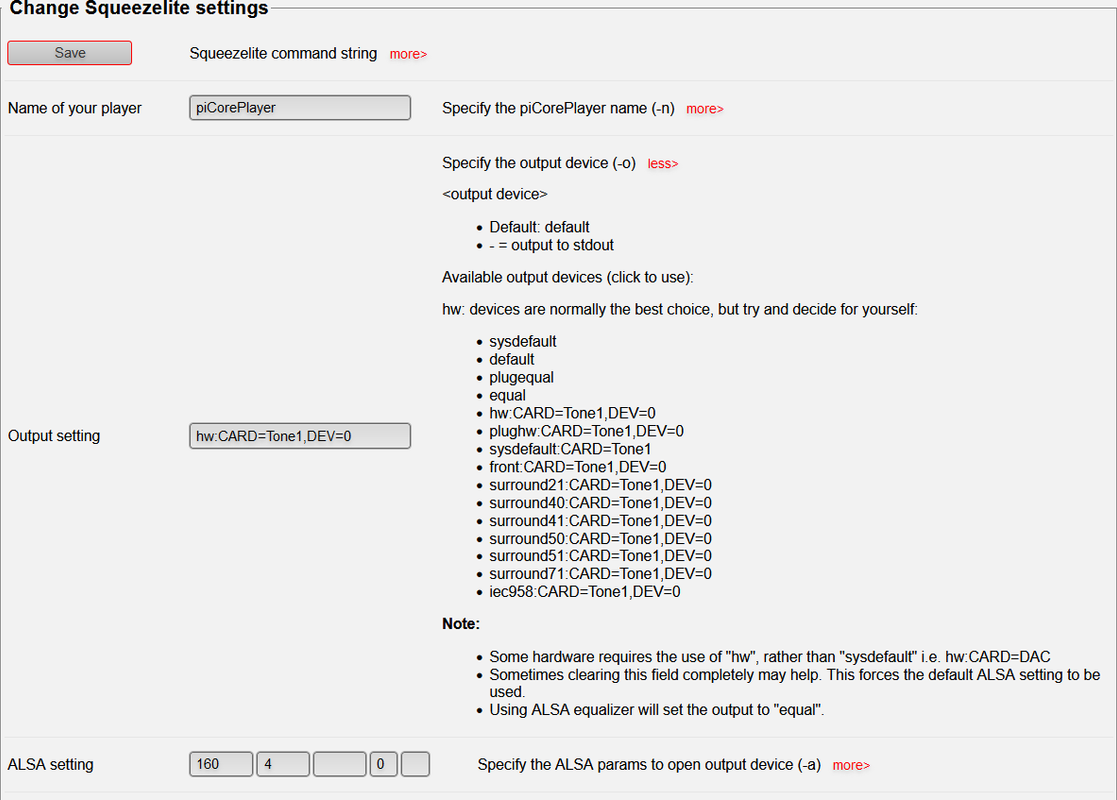
Task: Use surround50:CARD=Tone1,DEV=0 output device
Action: pos(601,539)
